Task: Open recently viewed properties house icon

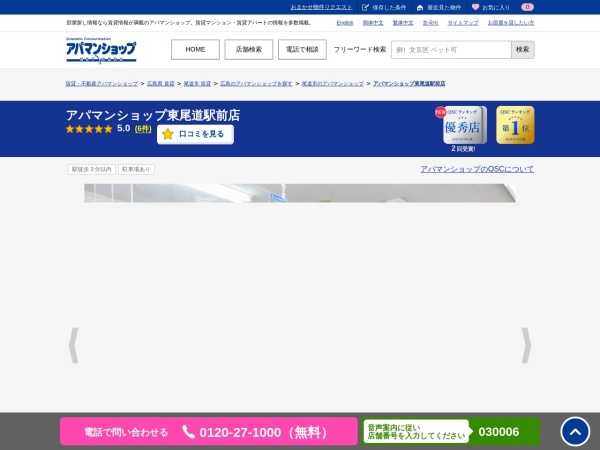Action: point(439,7)
